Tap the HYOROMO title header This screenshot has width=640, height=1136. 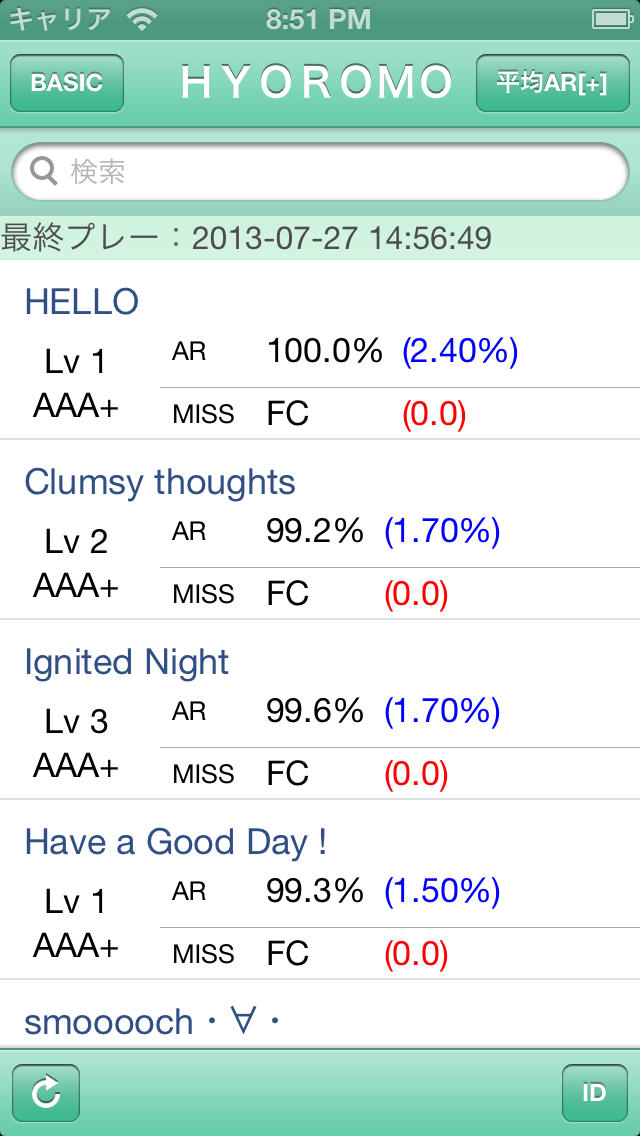pyautogui.click(x=316, y=83)
